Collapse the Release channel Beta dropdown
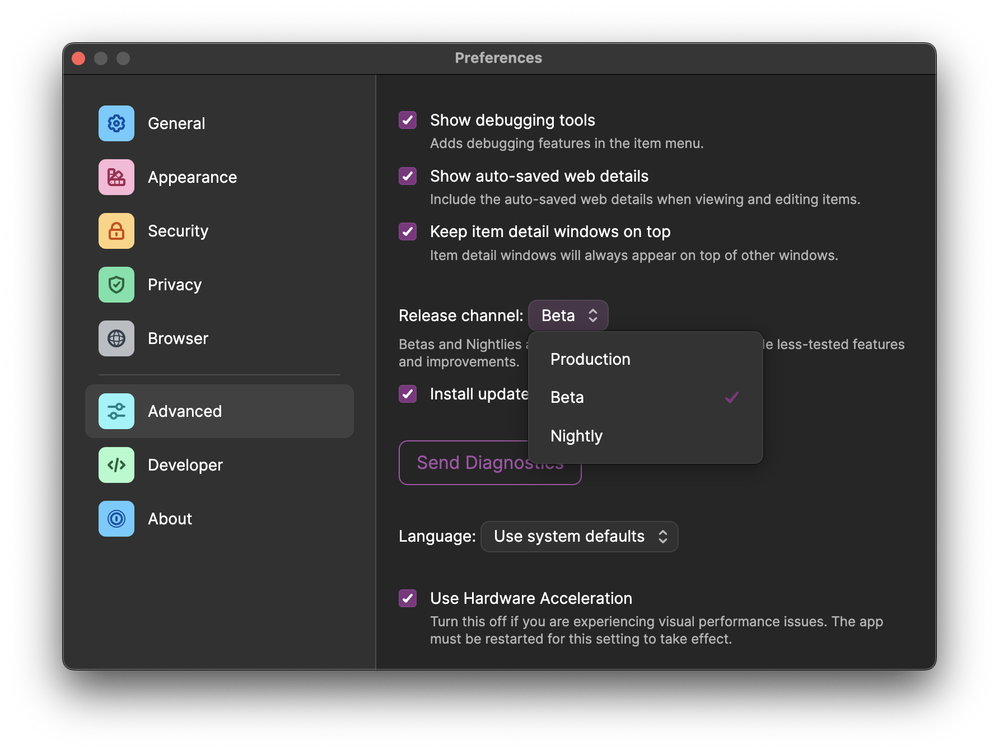Viewport: 999px width, 753px height. [568, 315]
